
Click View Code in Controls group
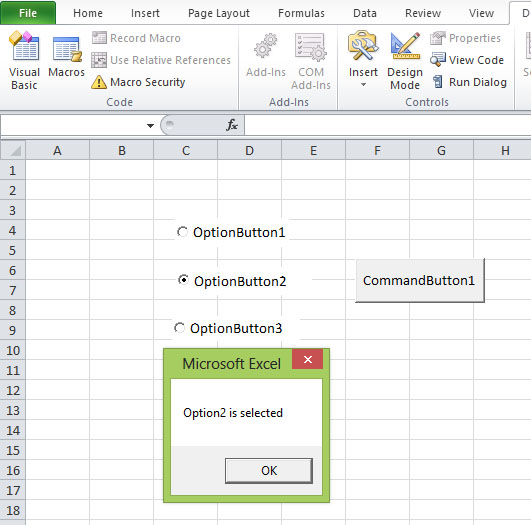tap(467, 60)
